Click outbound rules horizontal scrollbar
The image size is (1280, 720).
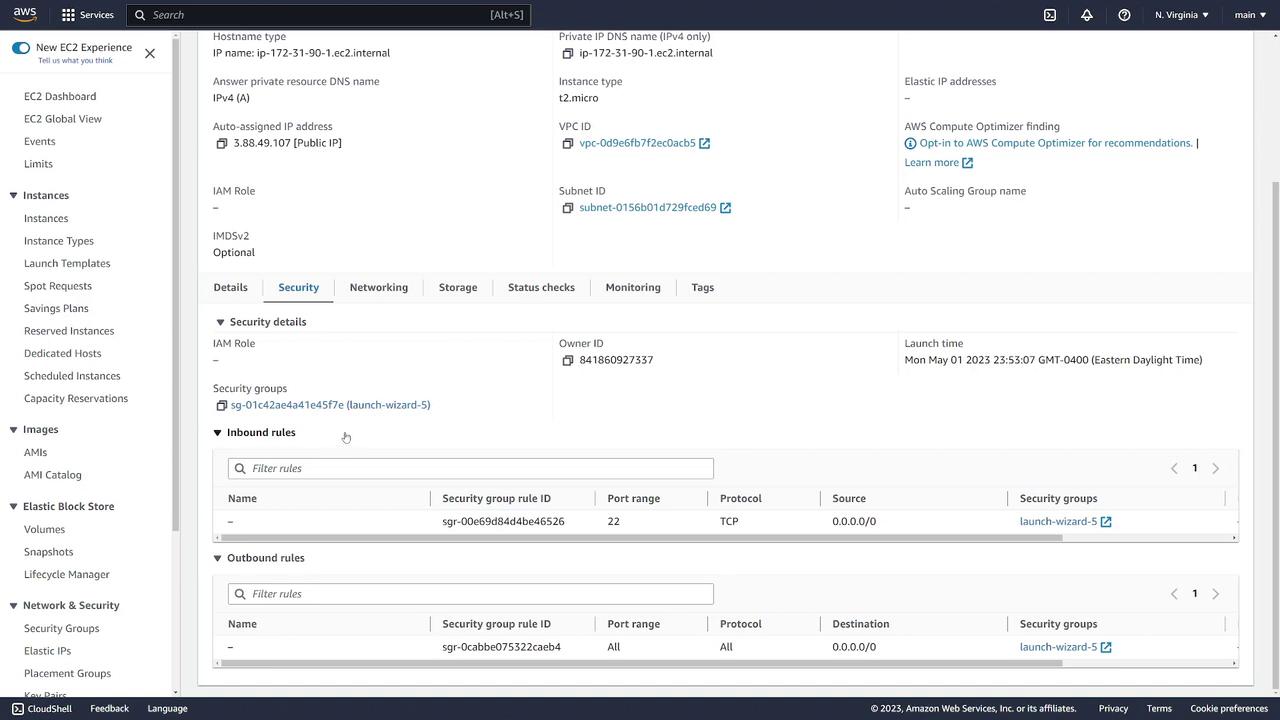[x=641, y=663]
